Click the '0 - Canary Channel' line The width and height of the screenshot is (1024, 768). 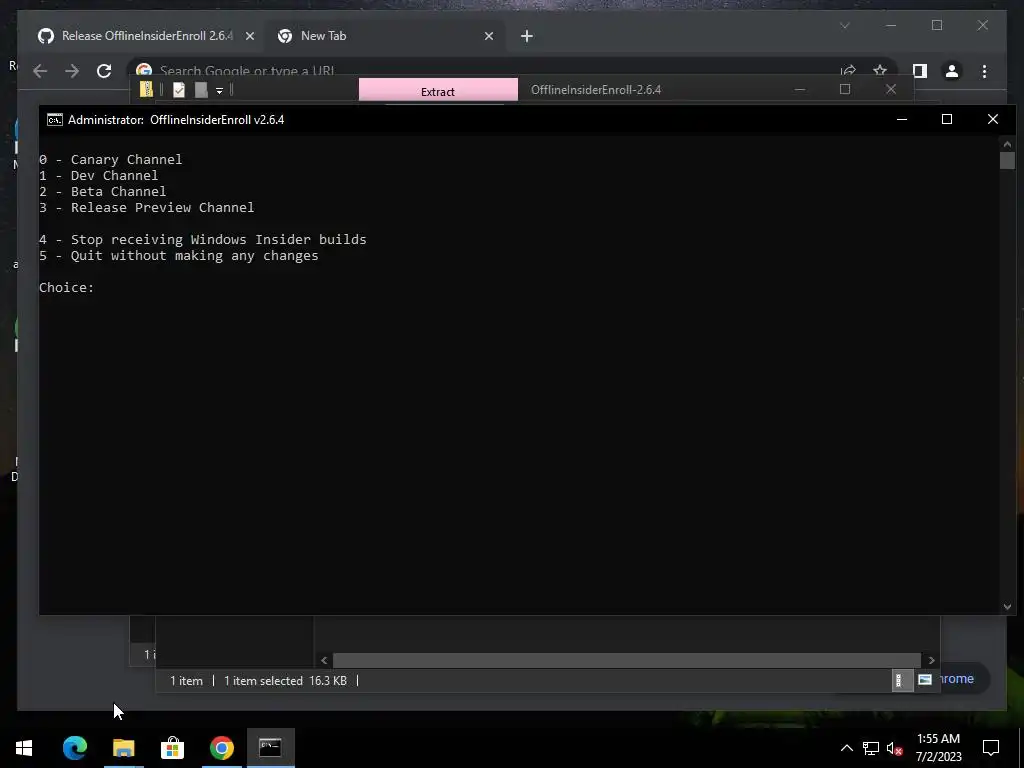110,159
